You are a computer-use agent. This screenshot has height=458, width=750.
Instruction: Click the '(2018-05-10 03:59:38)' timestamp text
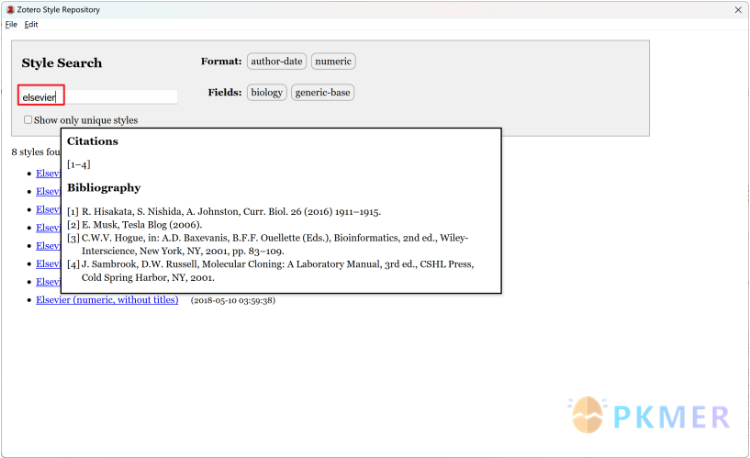[x=233, y=300]
